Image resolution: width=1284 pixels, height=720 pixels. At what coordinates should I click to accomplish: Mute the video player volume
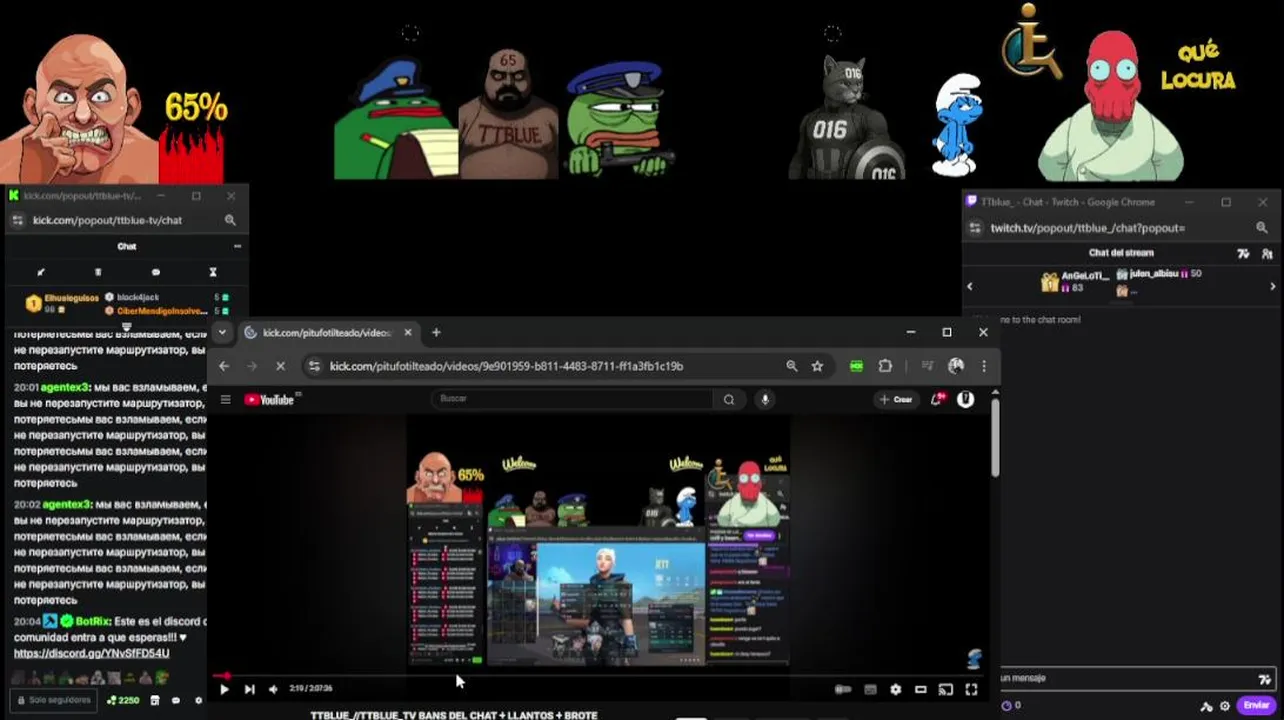(273, 689)
